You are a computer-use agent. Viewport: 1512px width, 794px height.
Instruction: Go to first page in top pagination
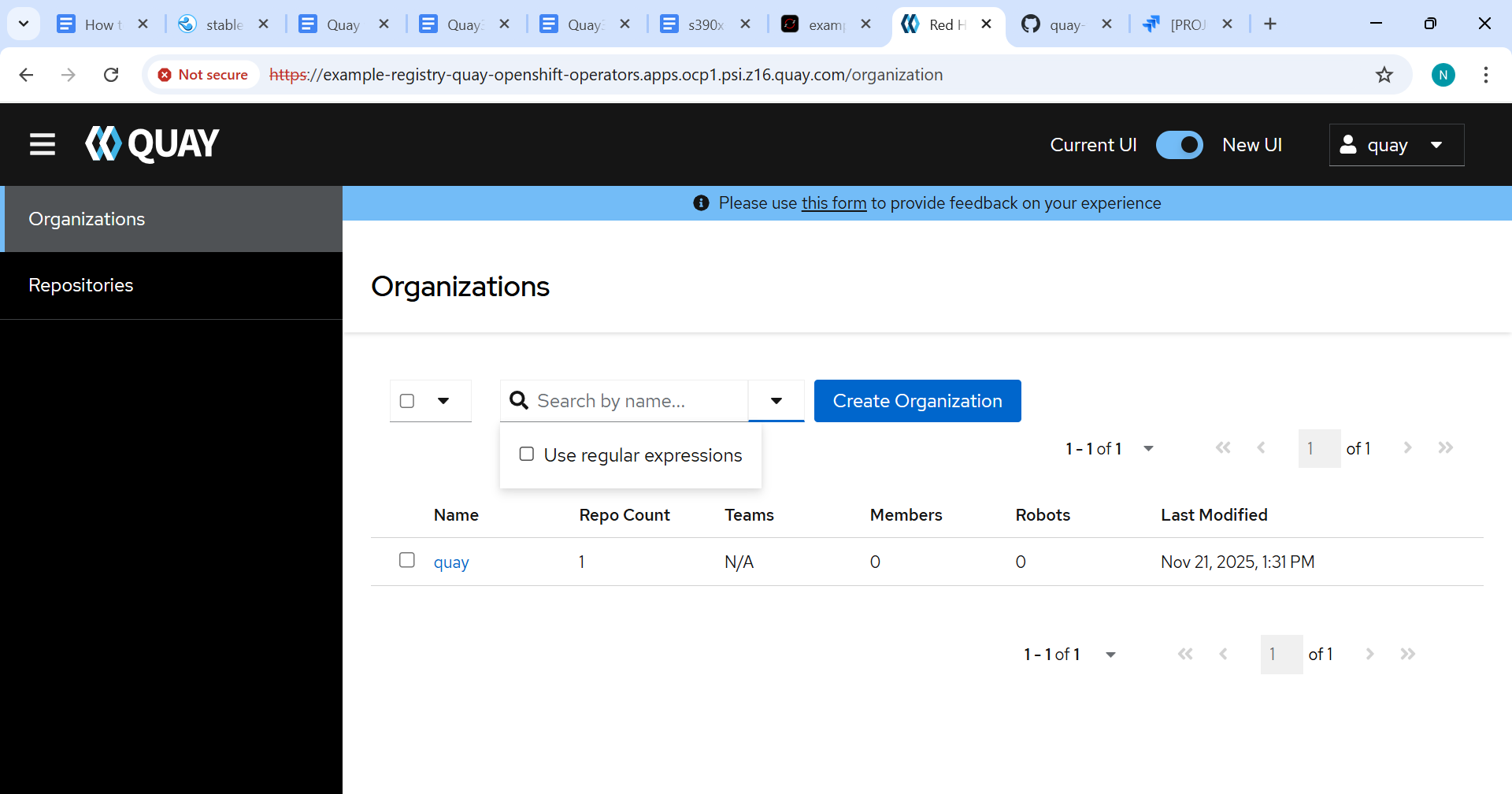coord(1223,448)
